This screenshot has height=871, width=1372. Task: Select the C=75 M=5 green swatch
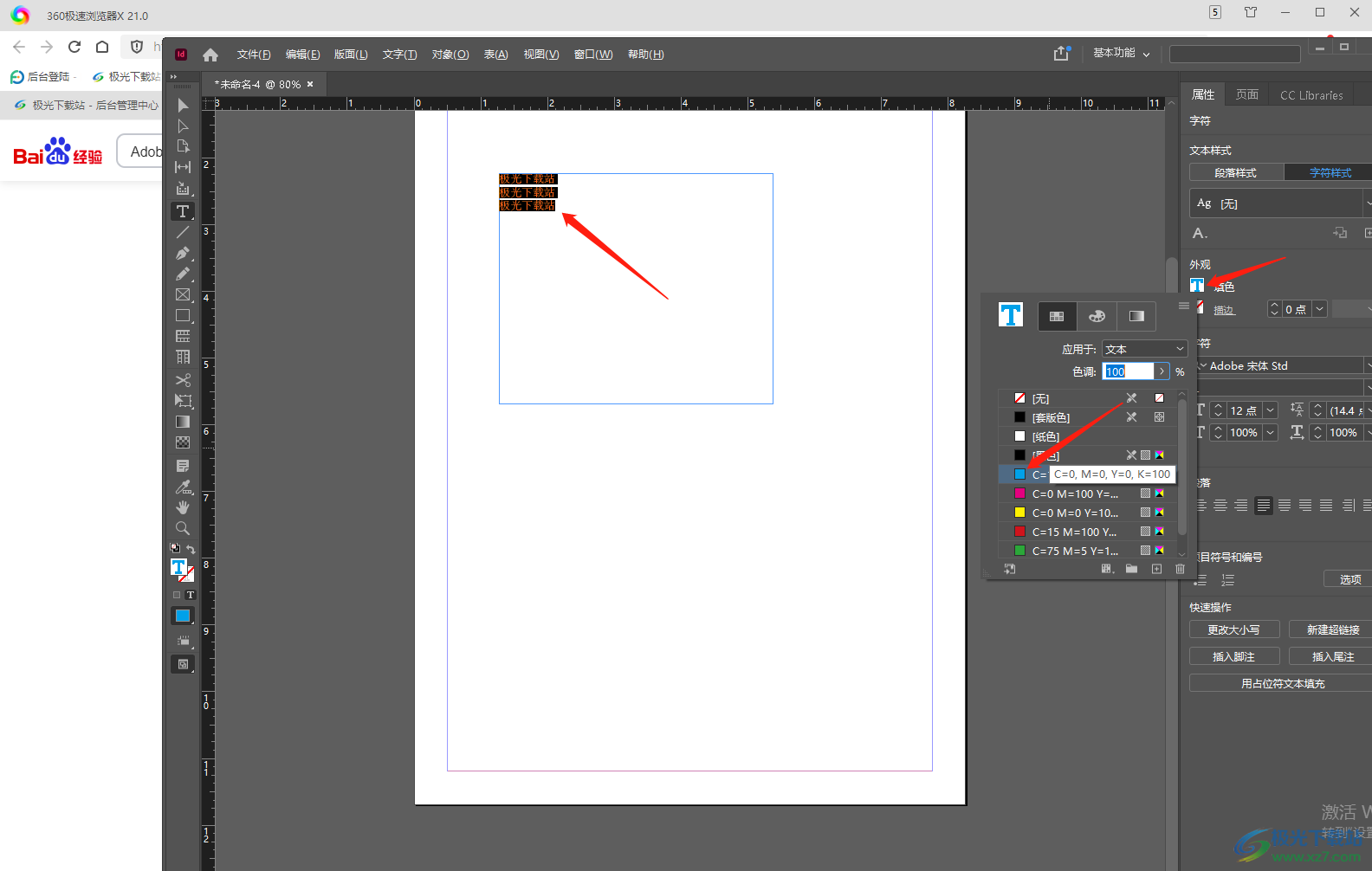[1088, 551]
